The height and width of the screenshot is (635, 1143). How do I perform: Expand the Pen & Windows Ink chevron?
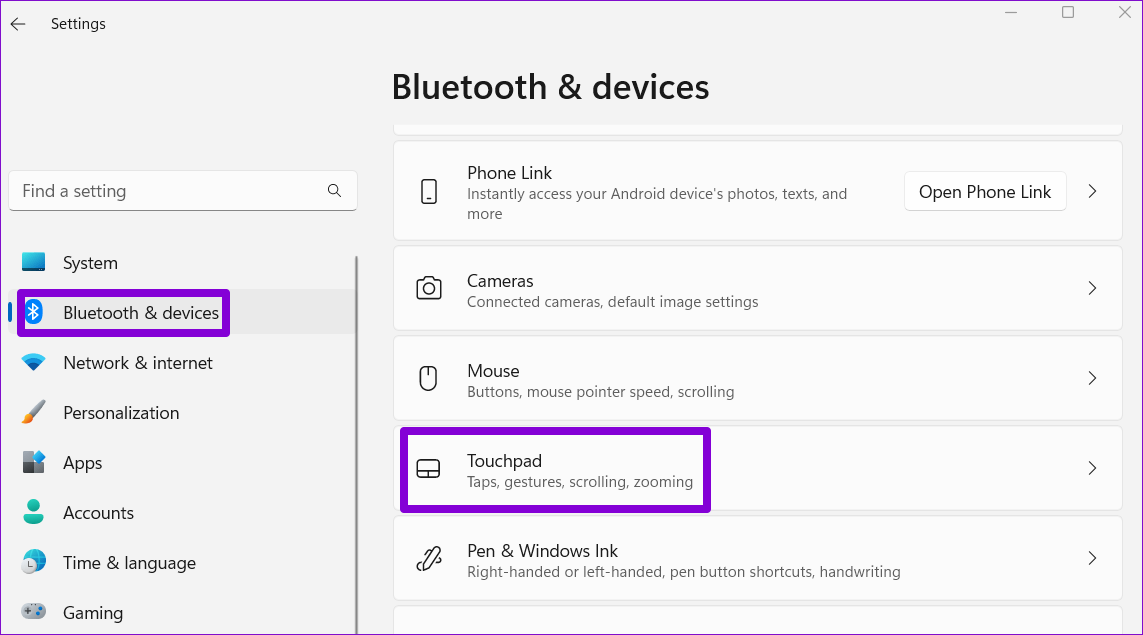(x=1092, y=558)
